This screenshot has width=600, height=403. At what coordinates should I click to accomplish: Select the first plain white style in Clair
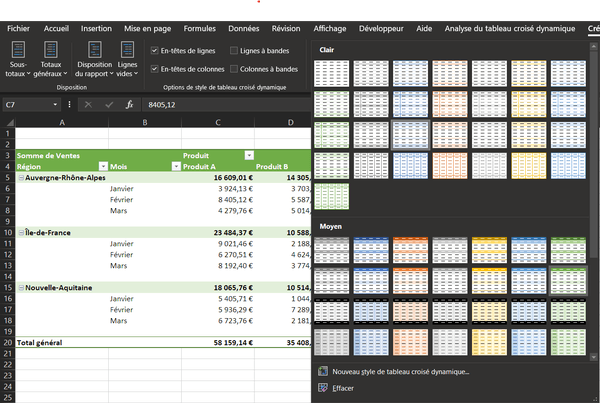coord(331,73)
